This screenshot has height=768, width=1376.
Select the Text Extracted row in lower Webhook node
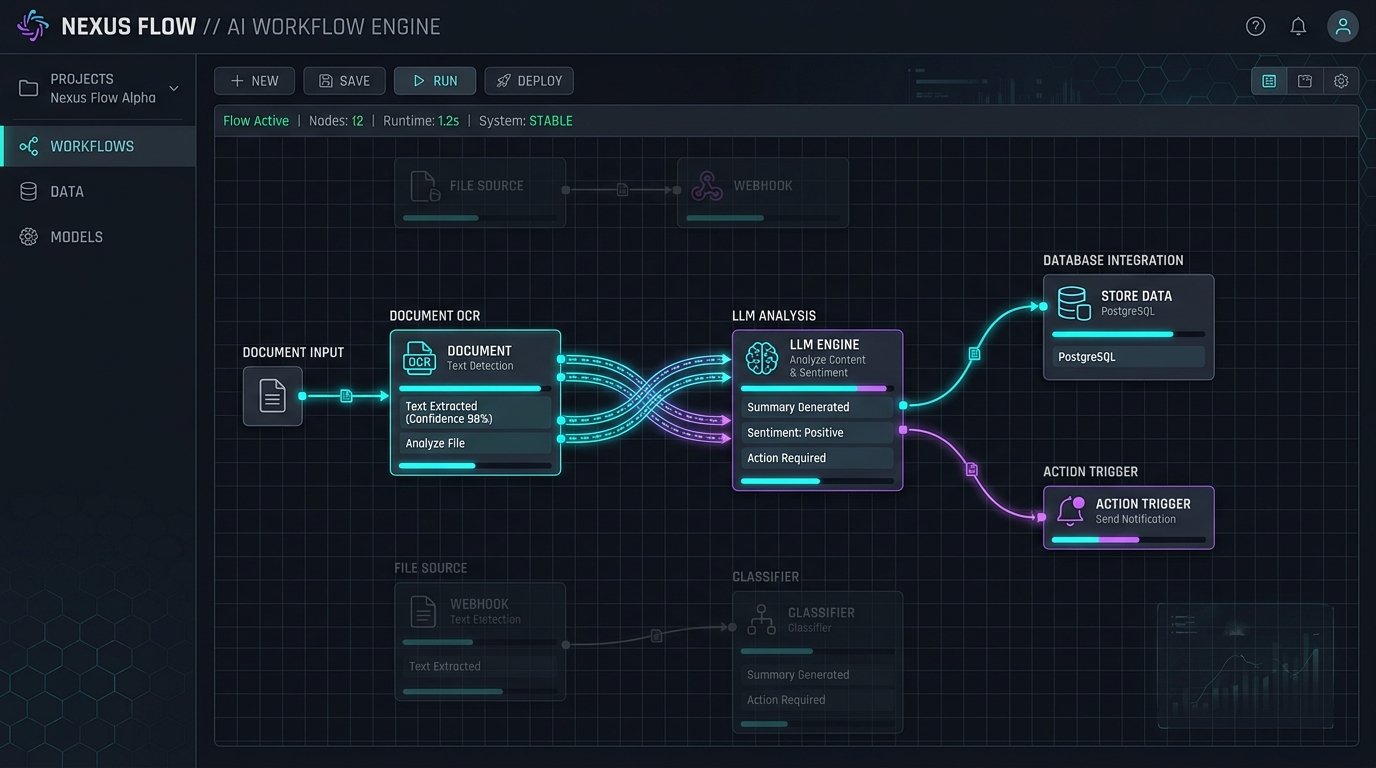pos(480,666)
